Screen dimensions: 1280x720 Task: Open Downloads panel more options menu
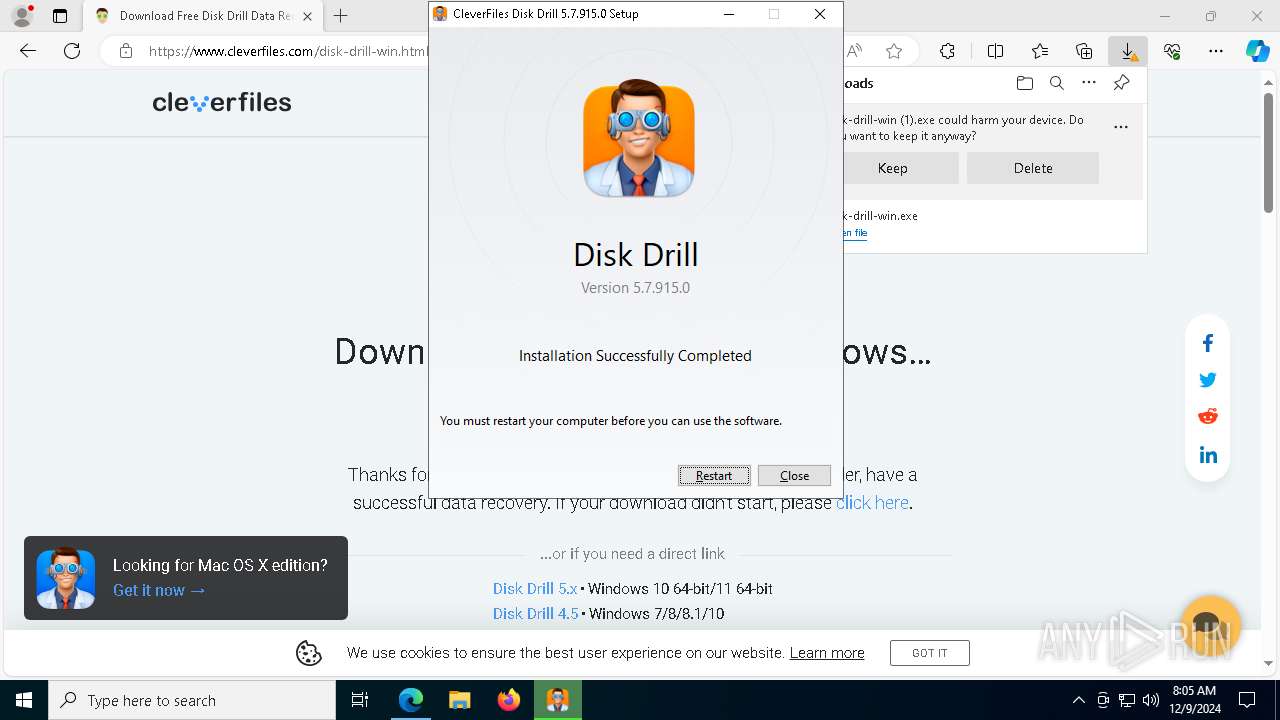click(x=1089, y=83)
